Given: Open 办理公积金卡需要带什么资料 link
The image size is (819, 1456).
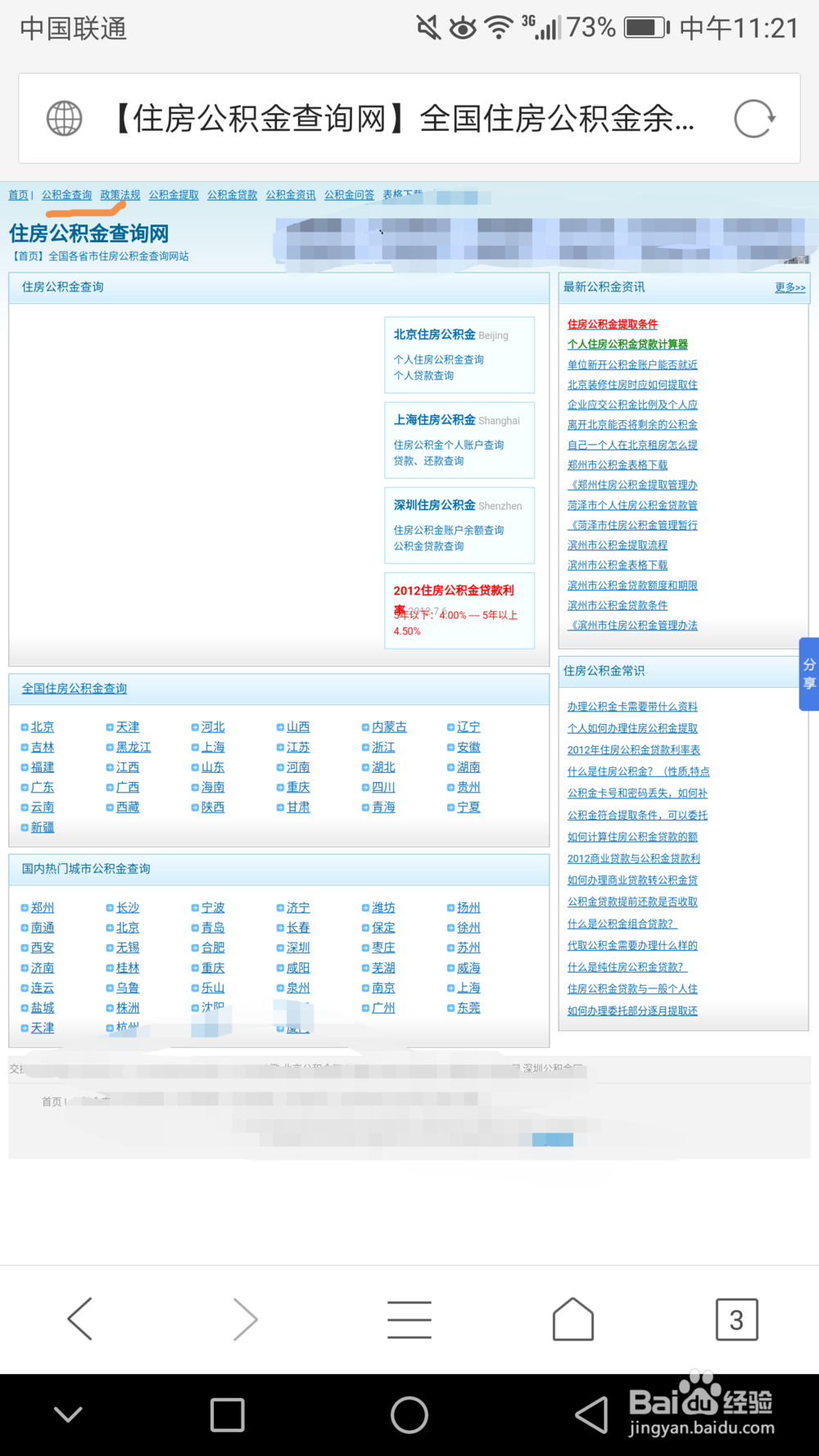Looking at the screenshot, I should tap(632, 706).
